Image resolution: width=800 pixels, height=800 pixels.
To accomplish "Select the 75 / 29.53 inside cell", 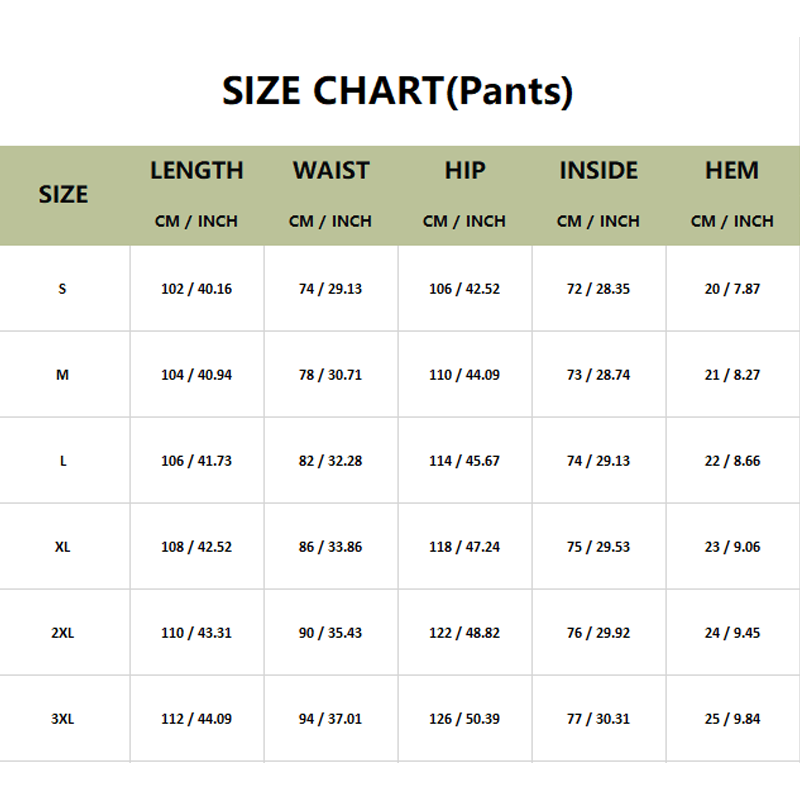I will [598, 547].
